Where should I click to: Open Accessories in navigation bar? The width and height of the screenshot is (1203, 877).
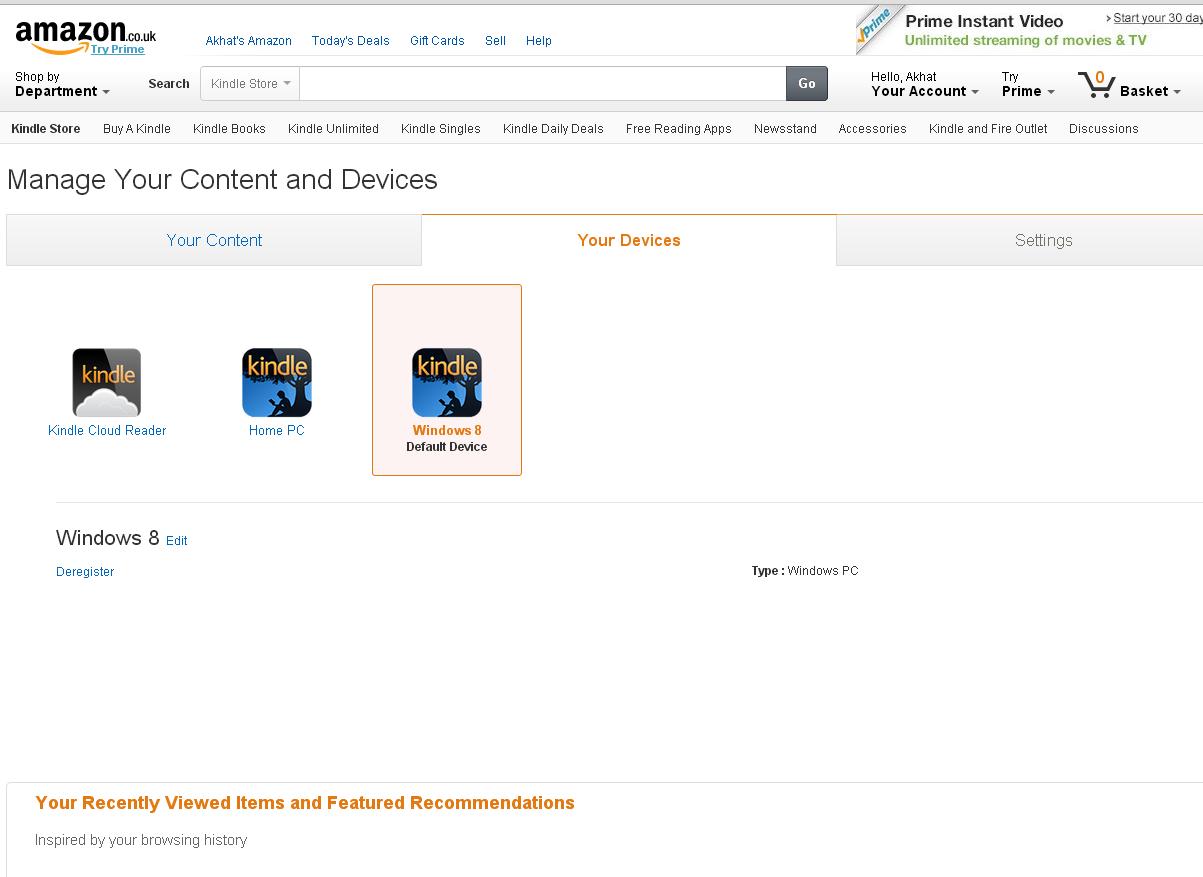pos(872,129)
